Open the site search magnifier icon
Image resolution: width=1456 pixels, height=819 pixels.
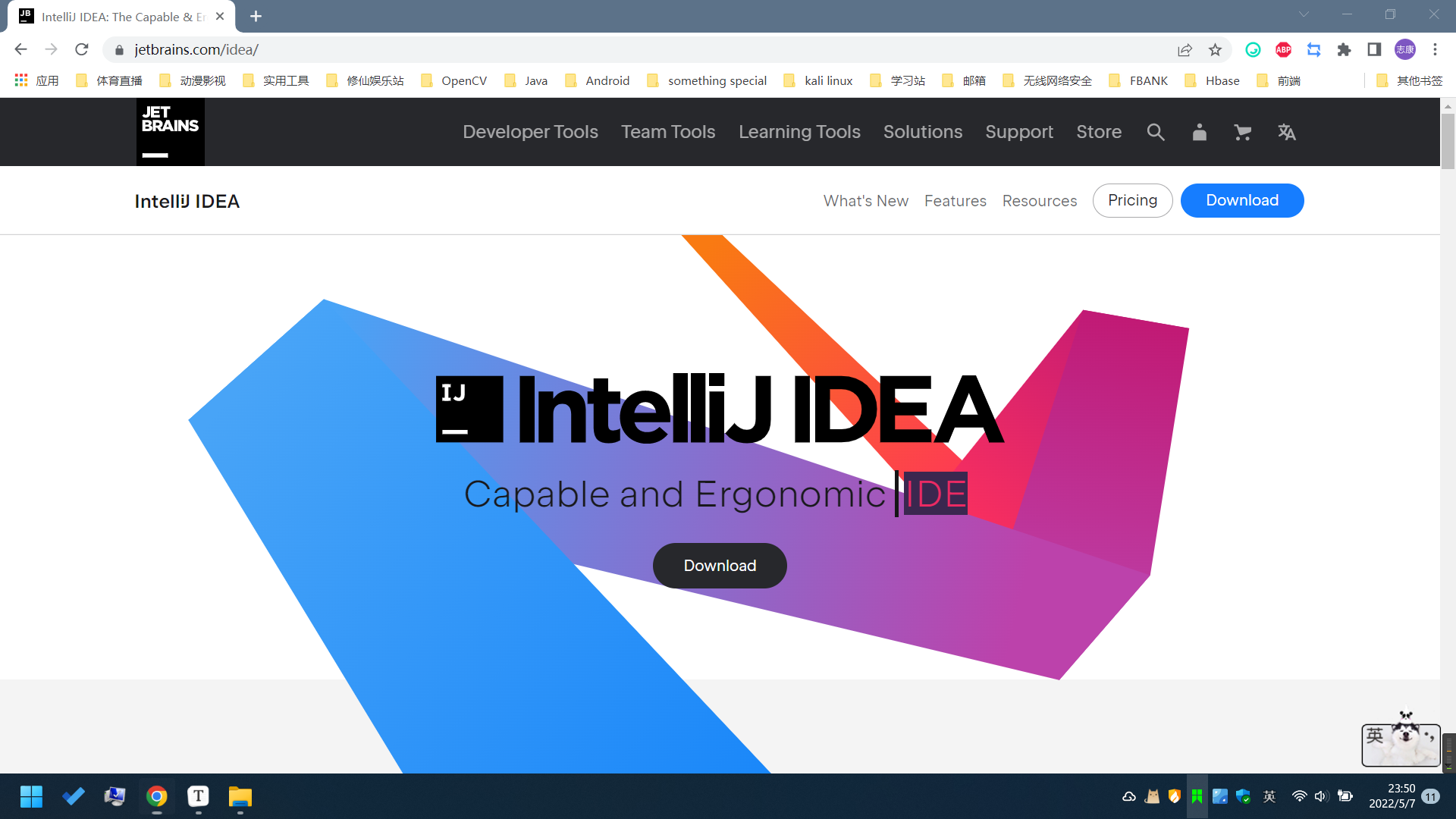[x=1155, y=132]
